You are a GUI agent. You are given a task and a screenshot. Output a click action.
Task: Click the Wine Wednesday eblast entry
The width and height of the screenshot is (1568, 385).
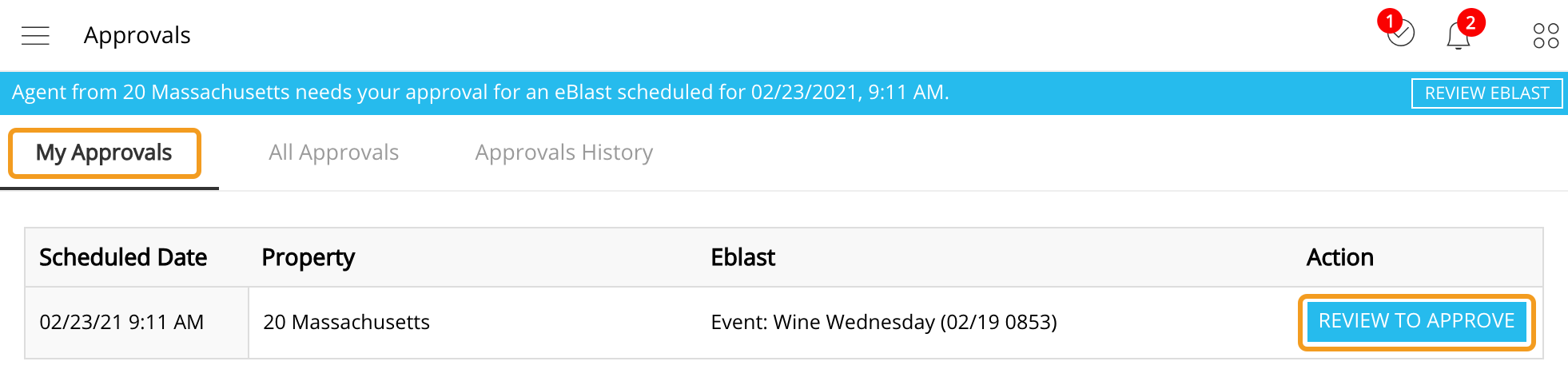[x=883, y=322]
